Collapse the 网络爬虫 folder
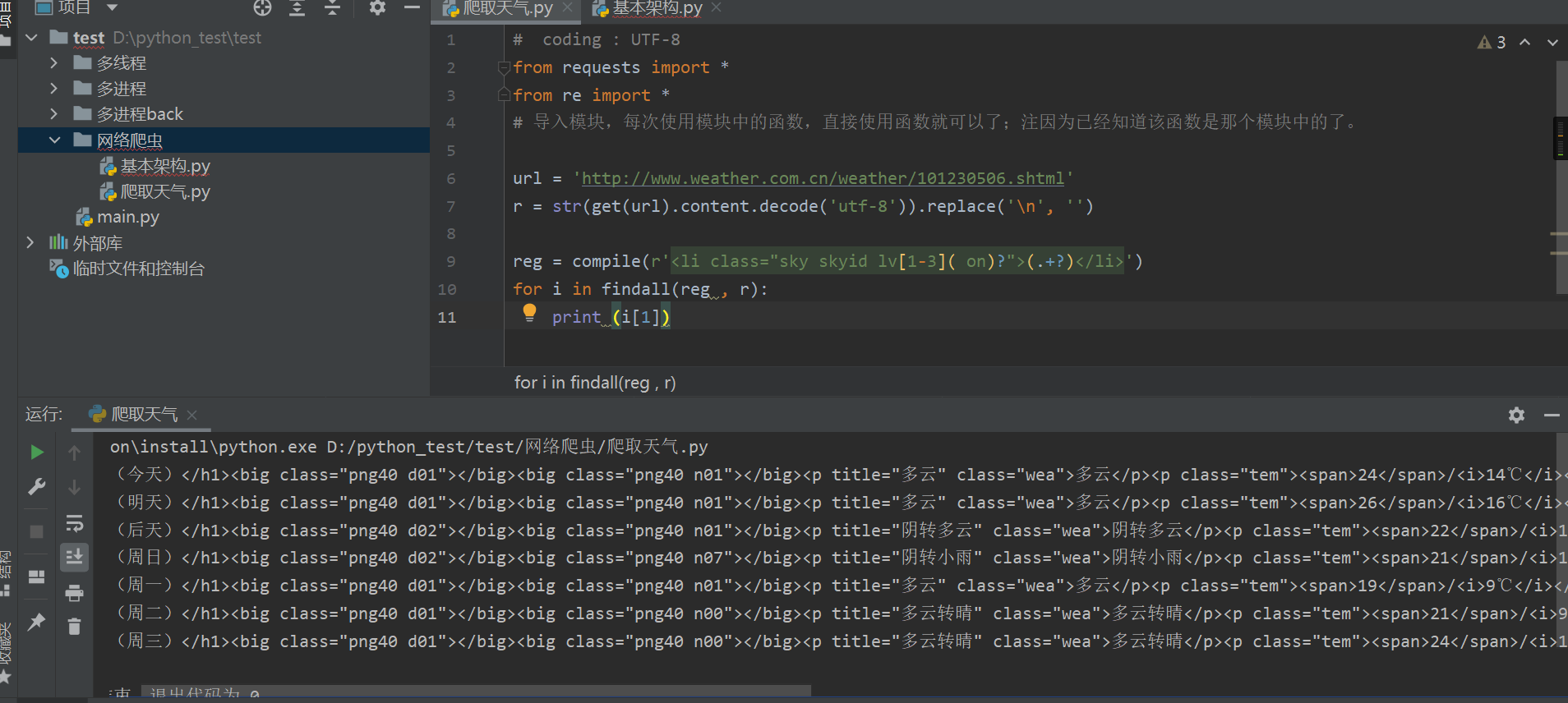 (54, 140)
